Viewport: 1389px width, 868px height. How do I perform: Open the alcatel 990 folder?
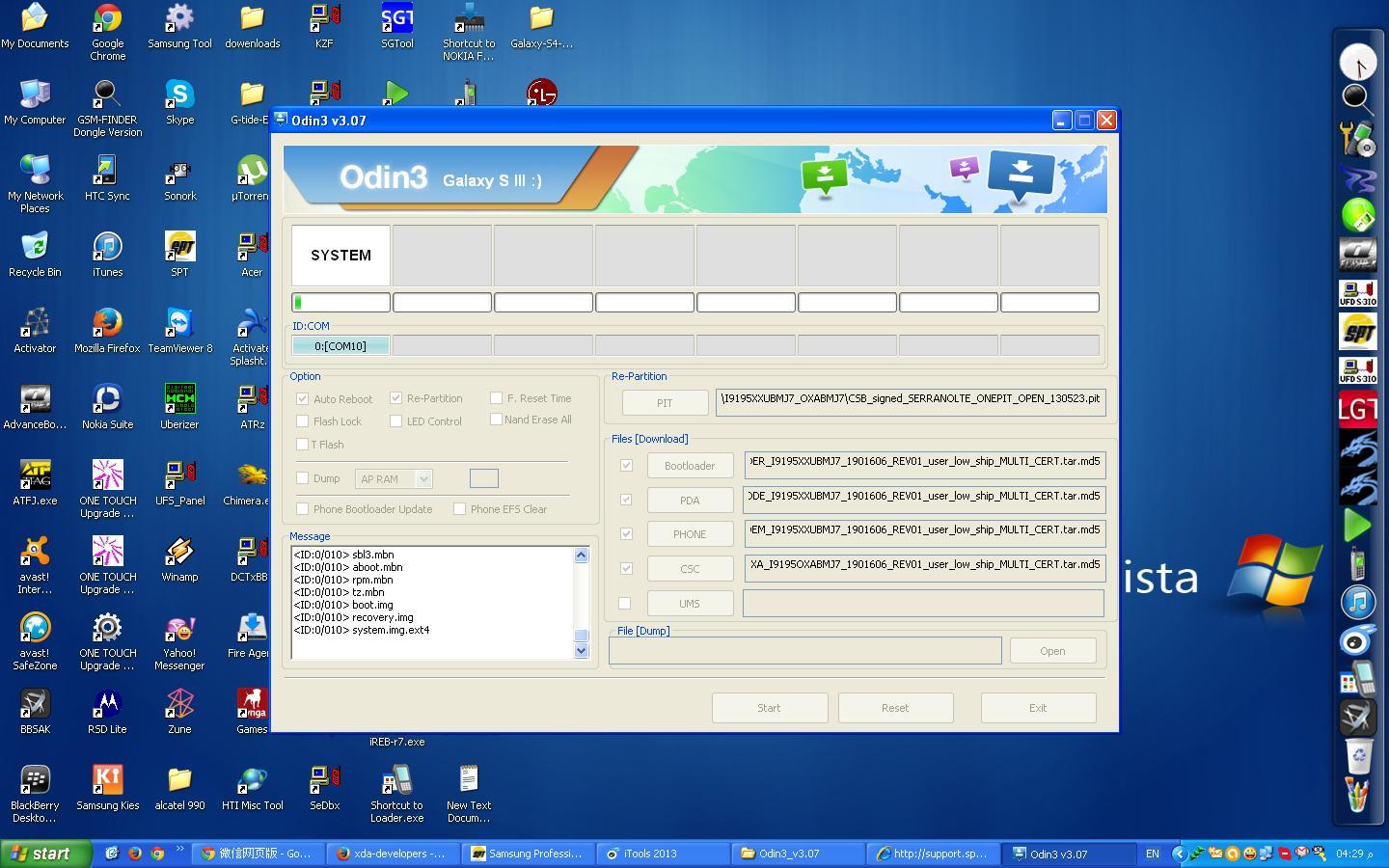click(x=179, y=788)
